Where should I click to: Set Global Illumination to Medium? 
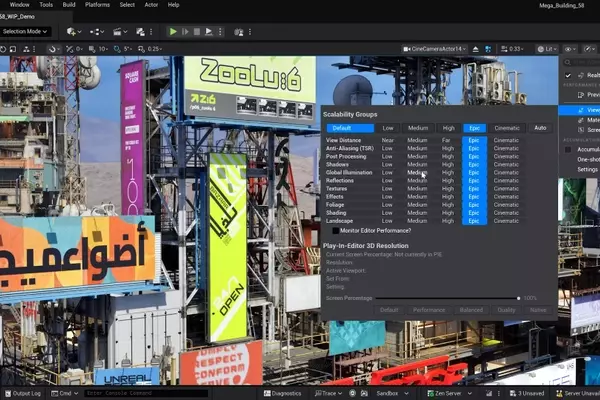tap(417, 173)
